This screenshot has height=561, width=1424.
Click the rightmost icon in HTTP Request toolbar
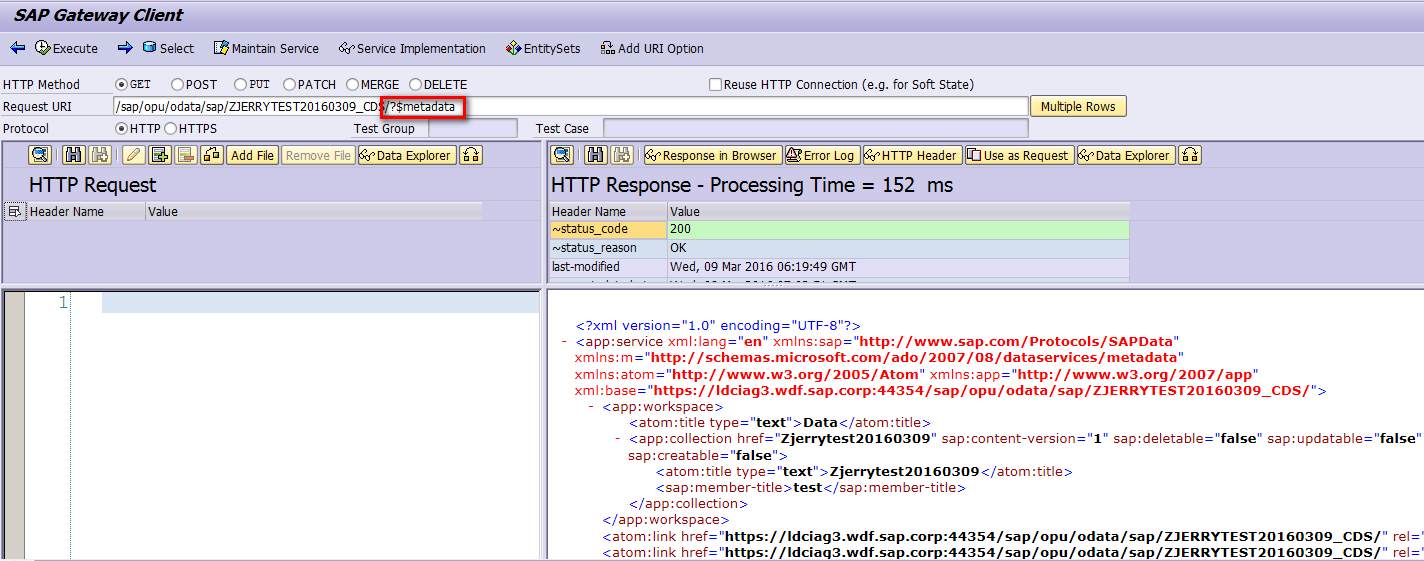pos(471,155)
